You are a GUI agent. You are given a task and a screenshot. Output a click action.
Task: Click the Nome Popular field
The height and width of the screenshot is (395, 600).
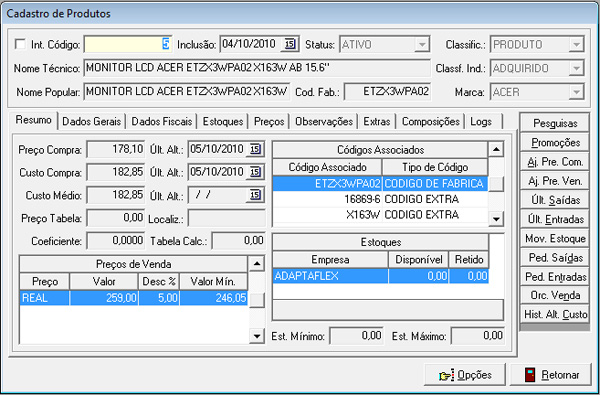[187, 92]
